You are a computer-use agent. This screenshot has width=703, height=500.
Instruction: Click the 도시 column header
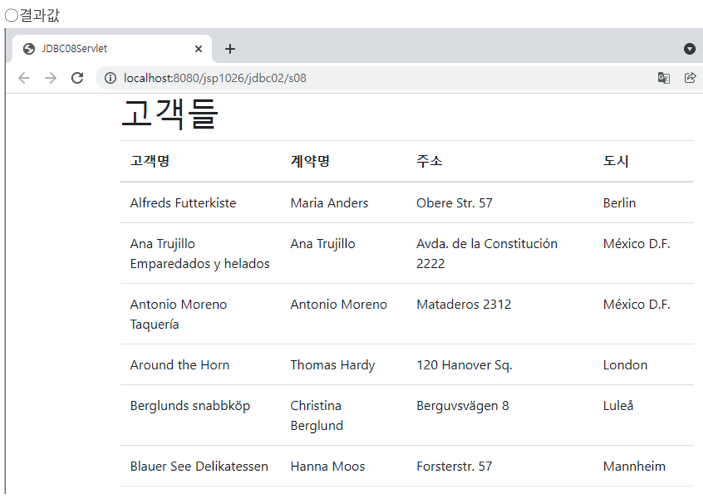[x=616, y=161]
